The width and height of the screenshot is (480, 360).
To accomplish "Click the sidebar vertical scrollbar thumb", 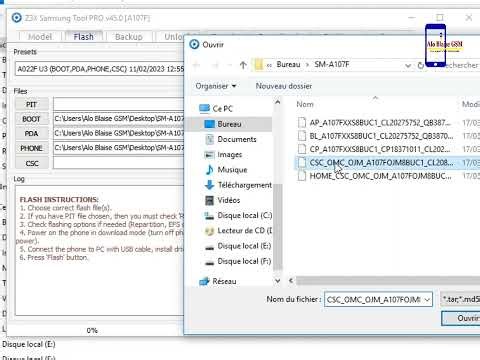I will coord(278,227).
